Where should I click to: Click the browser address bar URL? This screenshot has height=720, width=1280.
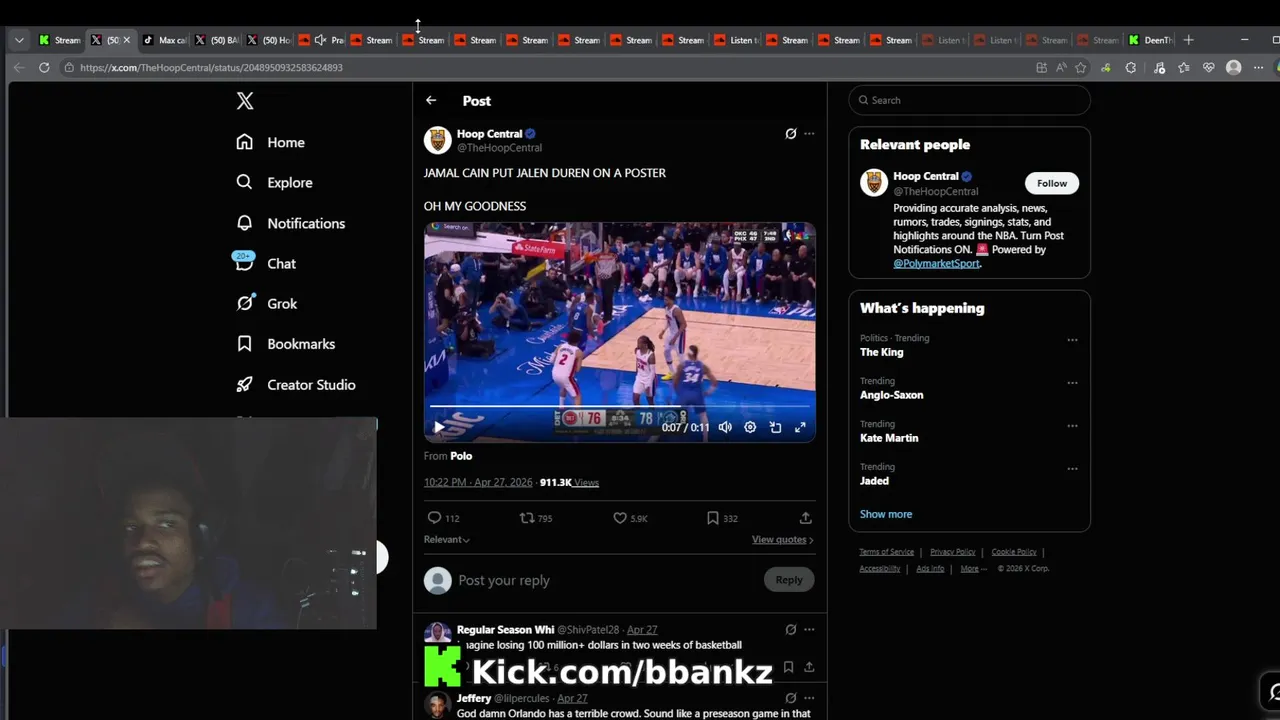(211, 67)
